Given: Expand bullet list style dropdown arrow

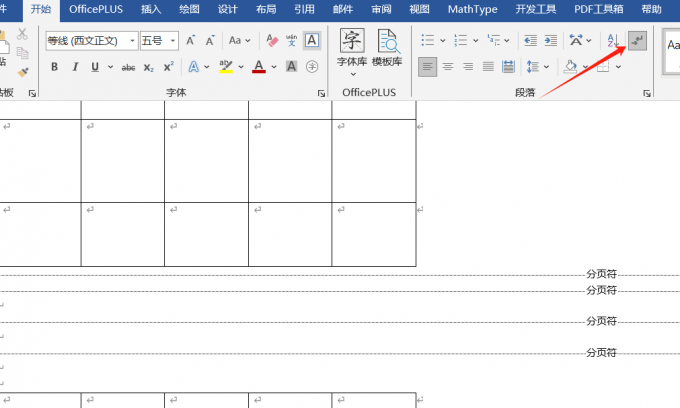Looking at the screenshot, I should pyautogui.click(x=442, y=41).
